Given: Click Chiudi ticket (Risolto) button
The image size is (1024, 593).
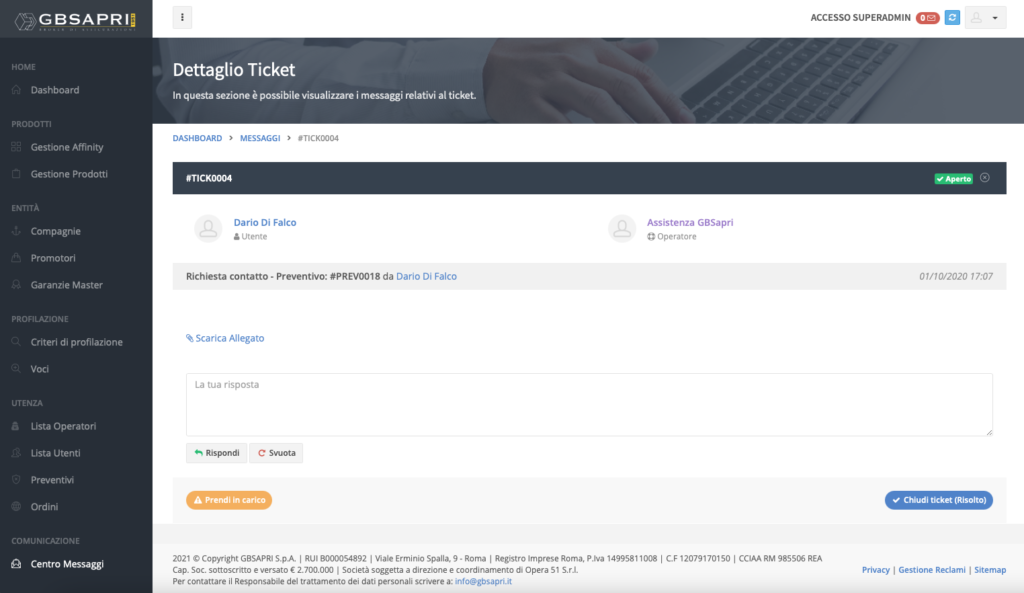Looking at the screenshot, I should (x=938, y=500).
